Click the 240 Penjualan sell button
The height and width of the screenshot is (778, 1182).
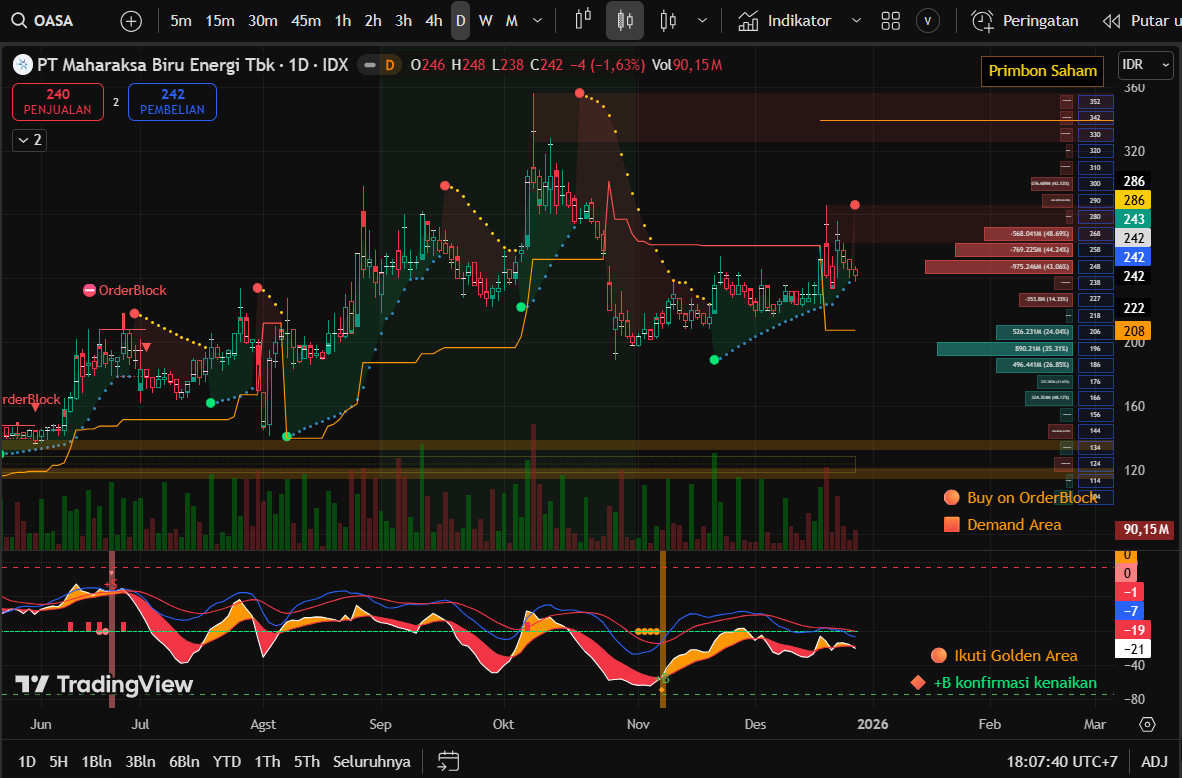click(x=58, y=102)
